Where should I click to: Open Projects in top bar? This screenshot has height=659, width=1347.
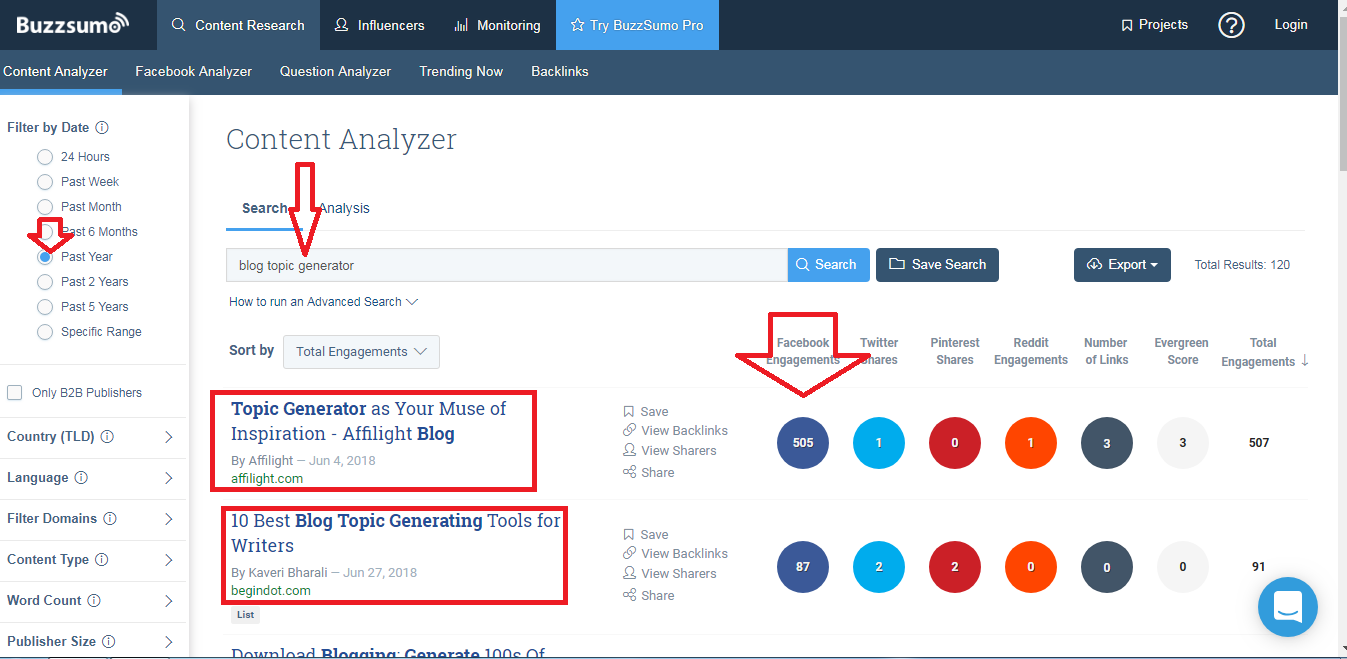[x=1154, y=25]
